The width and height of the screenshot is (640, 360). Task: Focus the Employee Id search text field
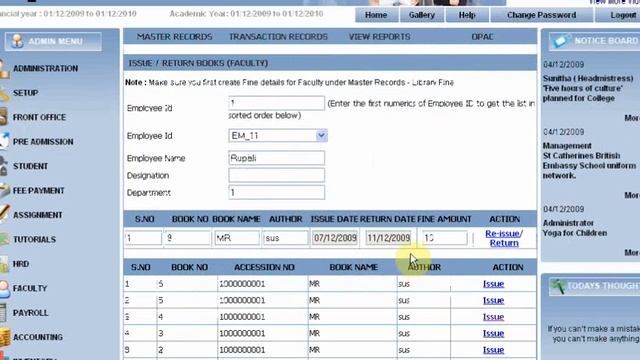pos(276,103)
